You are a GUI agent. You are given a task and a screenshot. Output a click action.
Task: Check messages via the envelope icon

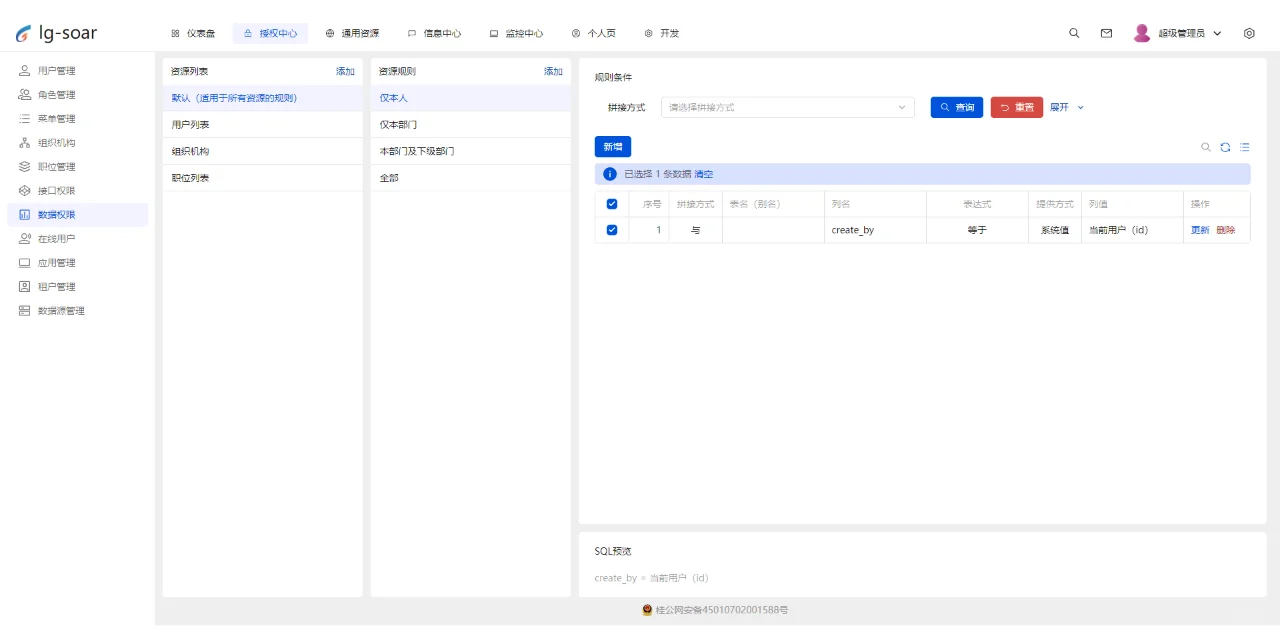point(1106,33)
